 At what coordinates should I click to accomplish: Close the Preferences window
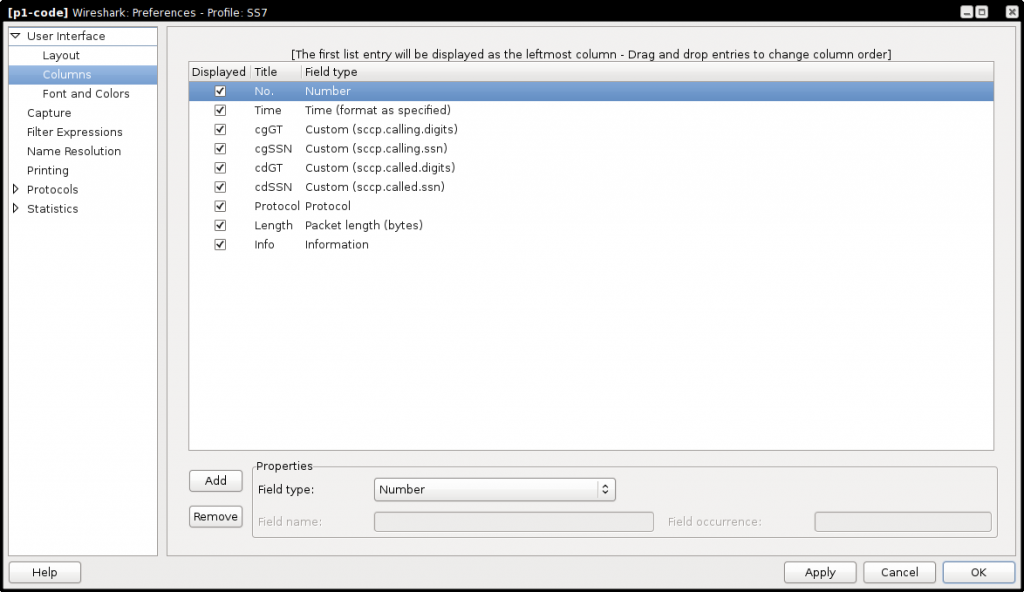tap(1012, 12)
